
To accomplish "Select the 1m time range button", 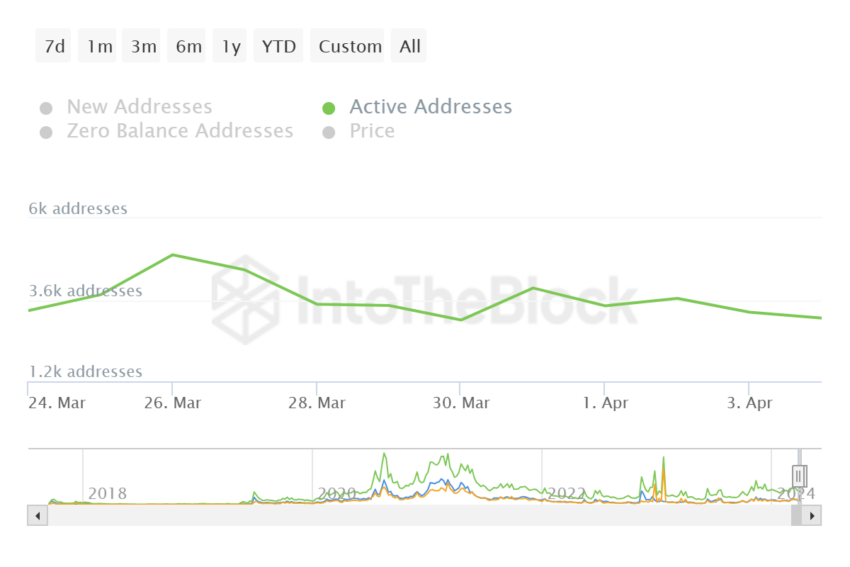I will (99, 46).
